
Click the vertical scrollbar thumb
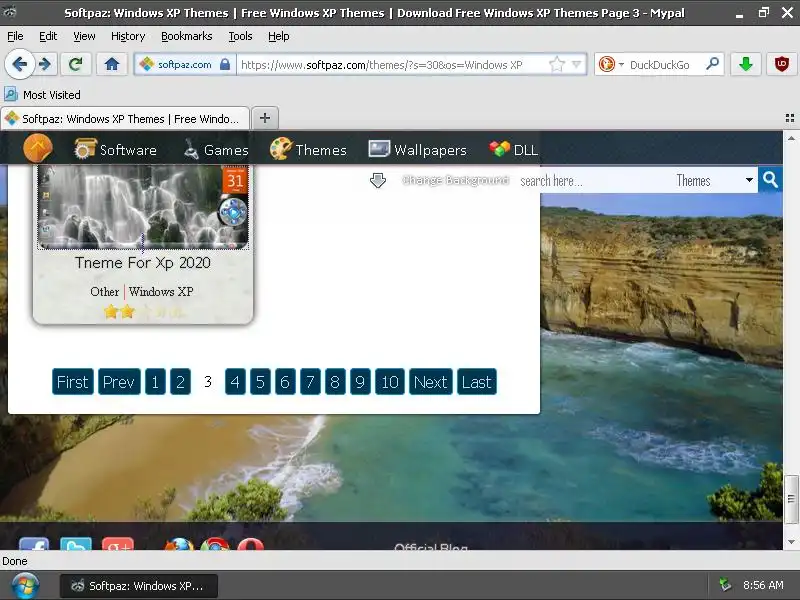click(791, 499)
